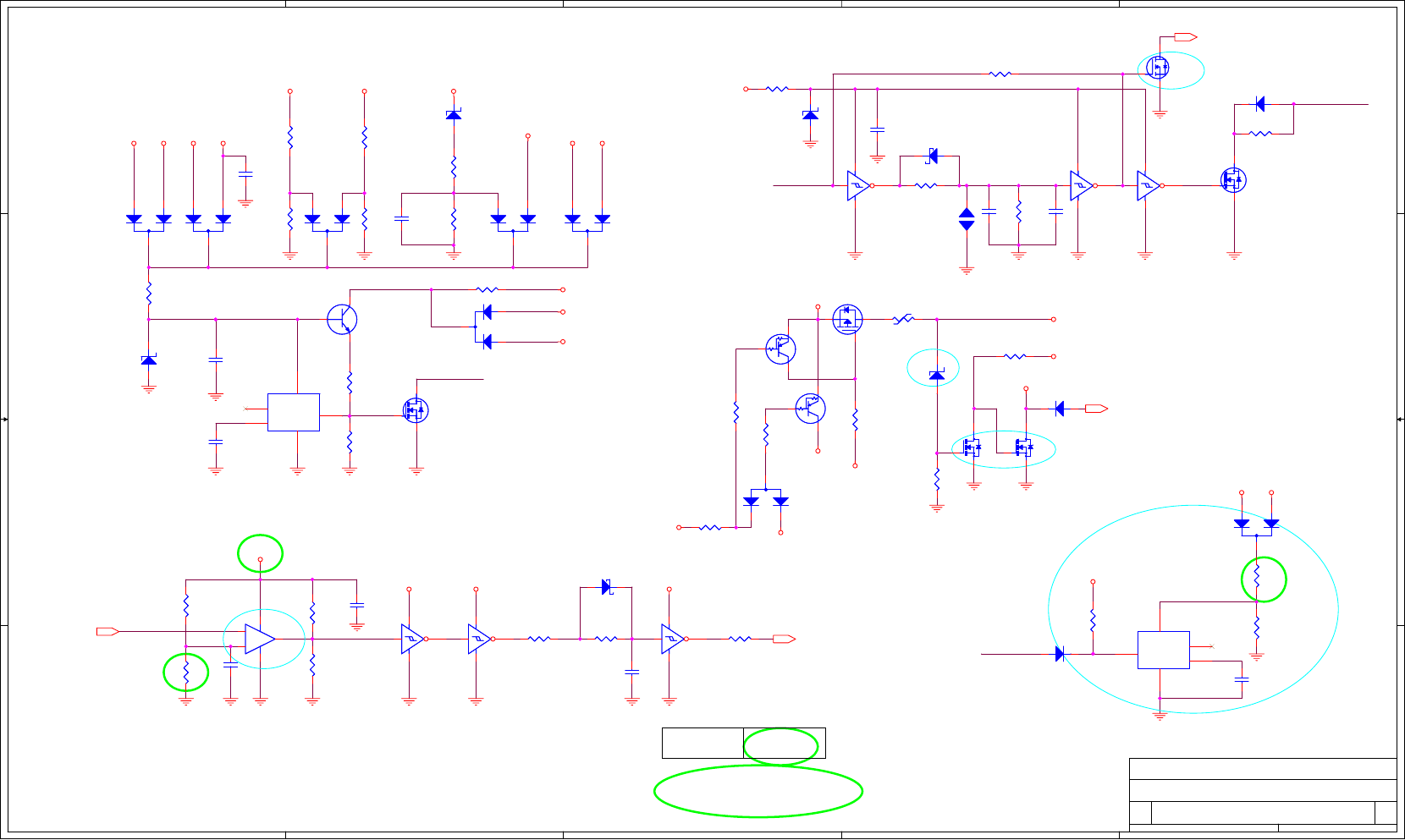Select the upper of two diodes right of the NPN transistor

487,311
